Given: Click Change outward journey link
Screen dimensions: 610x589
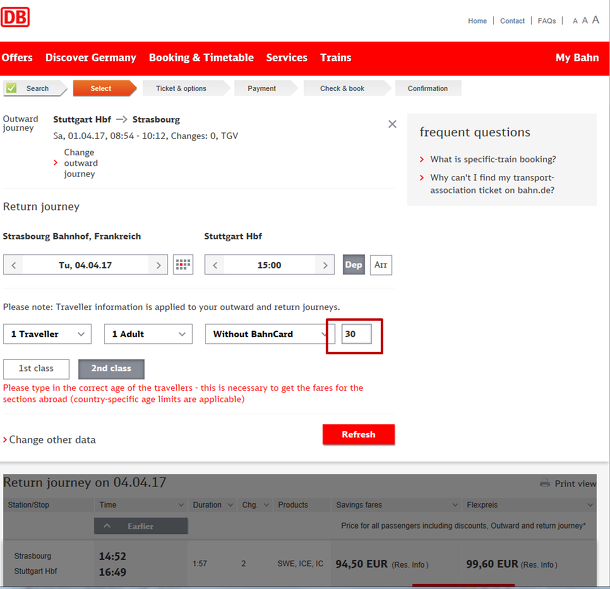Looking at the screenshot, I should click(81, 163).
